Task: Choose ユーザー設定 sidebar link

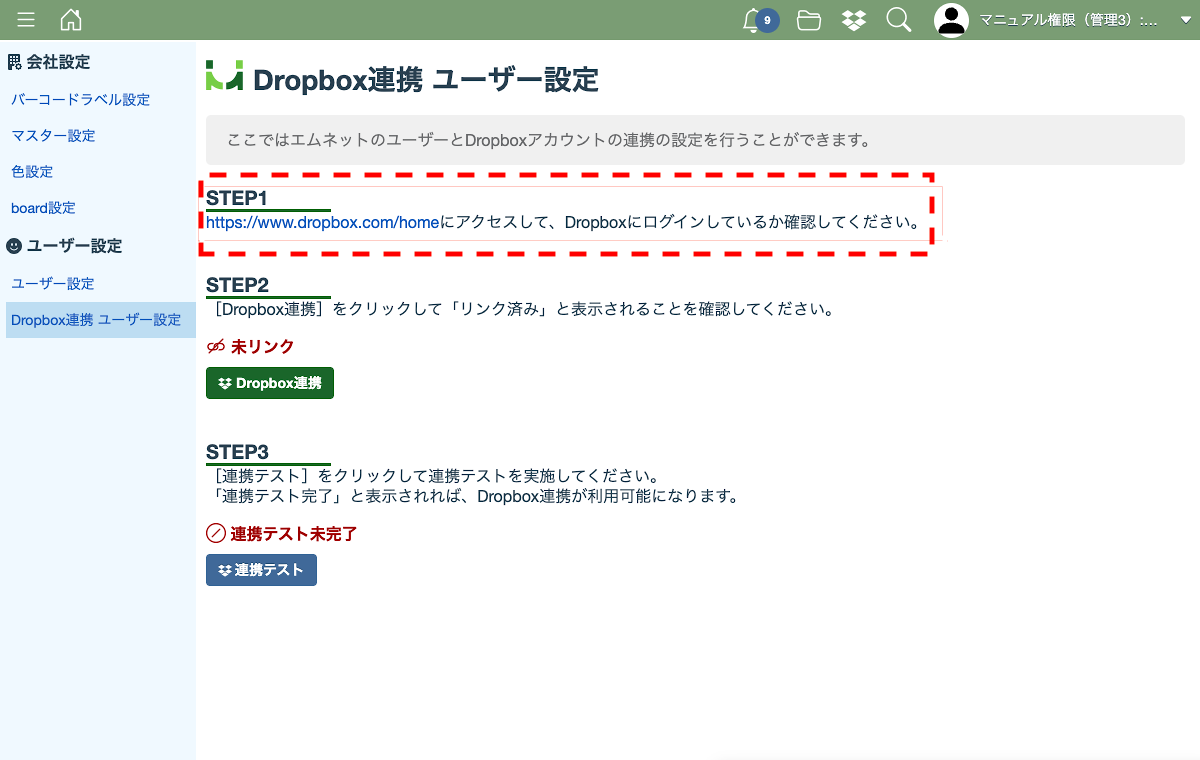Action: 52,284
